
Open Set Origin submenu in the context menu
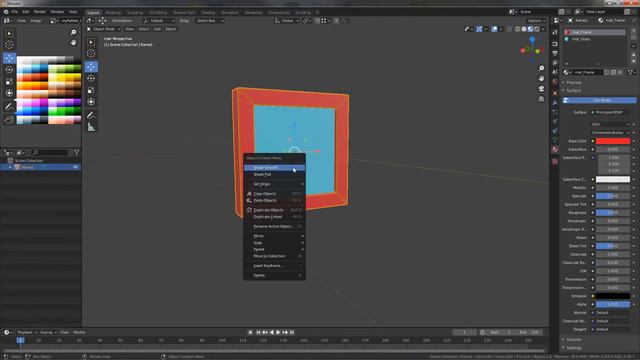pyautogui.click(x=274, y=184)
